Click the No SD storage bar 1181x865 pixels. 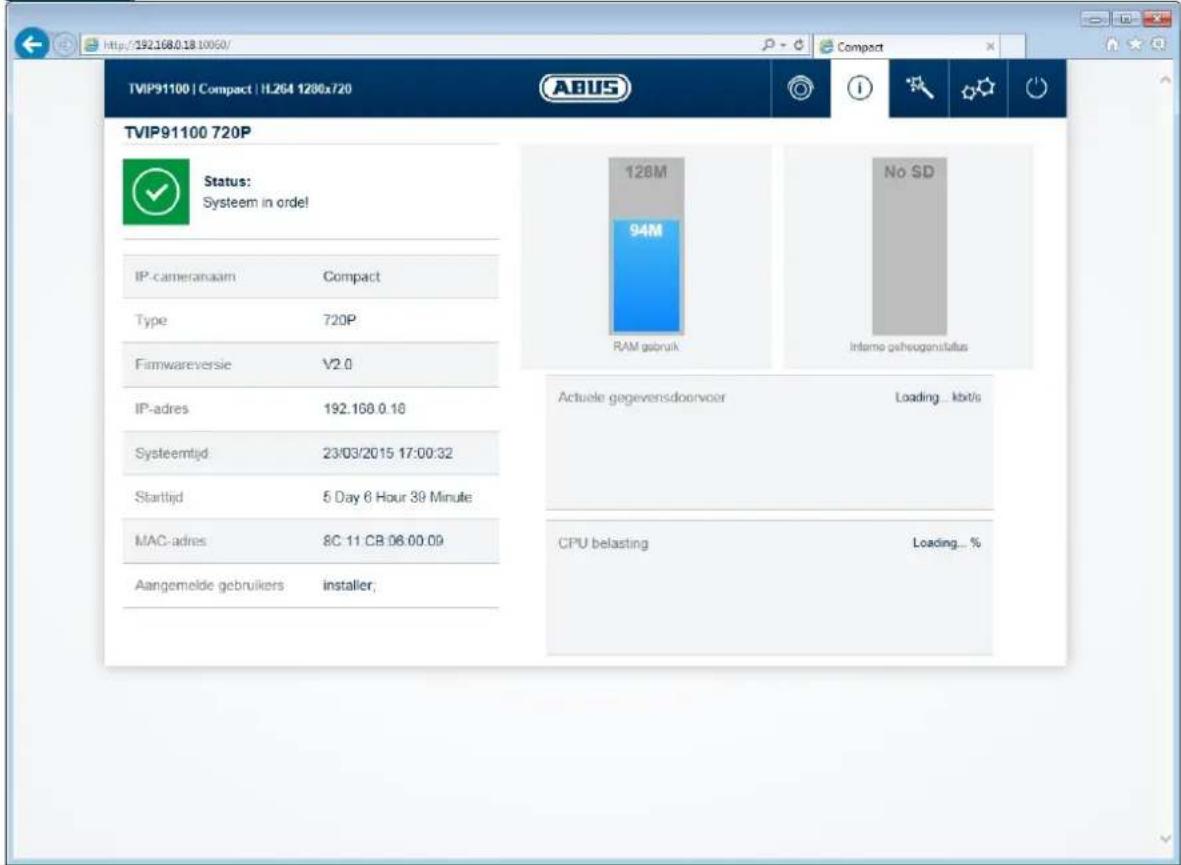(x=909, y=246)
